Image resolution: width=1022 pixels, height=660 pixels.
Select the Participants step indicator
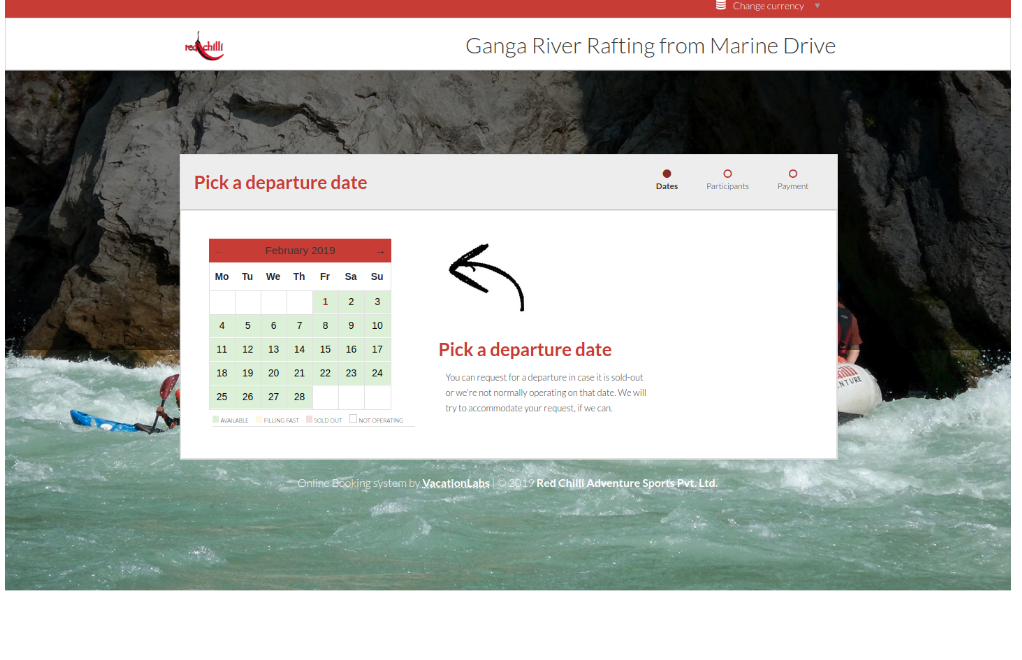pyautogui.click(x=727, y=174)
